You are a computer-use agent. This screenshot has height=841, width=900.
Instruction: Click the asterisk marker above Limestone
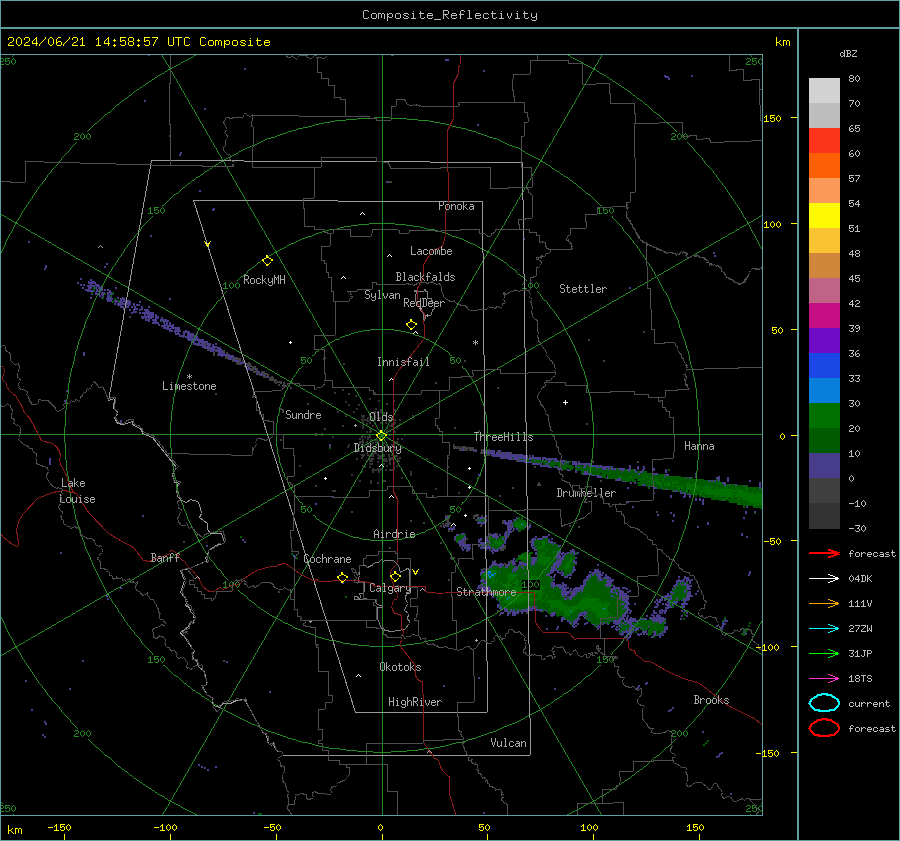point(189,377)
